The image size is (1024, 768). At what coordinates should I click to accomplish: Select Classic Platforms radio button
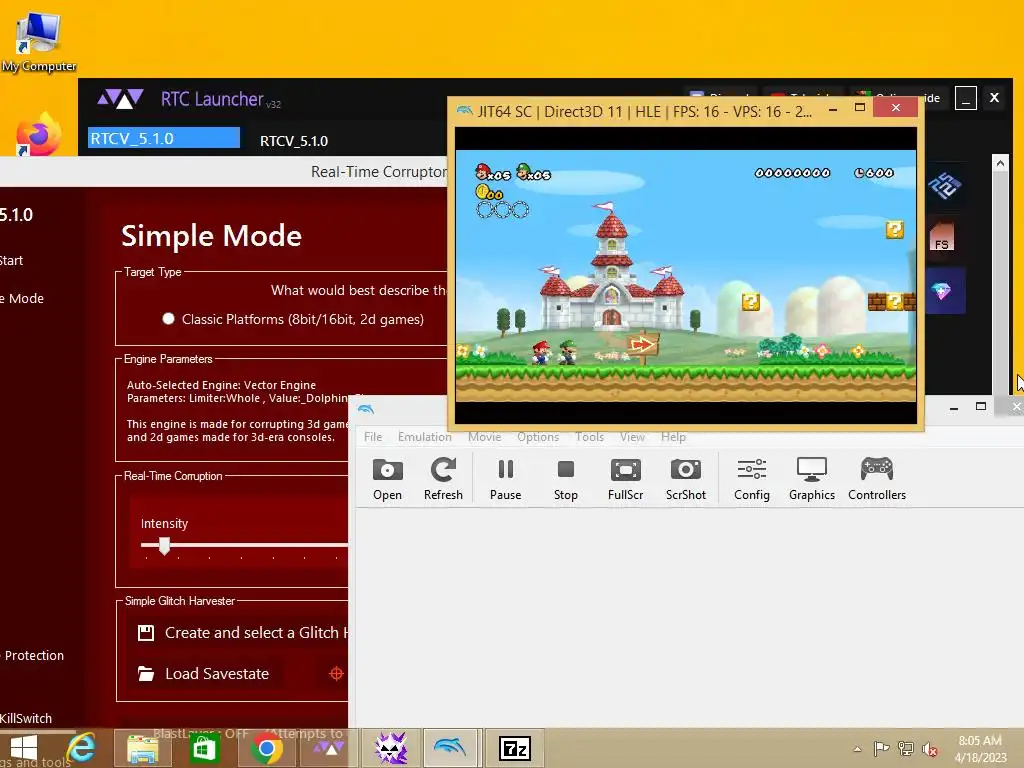pos(168,319)
